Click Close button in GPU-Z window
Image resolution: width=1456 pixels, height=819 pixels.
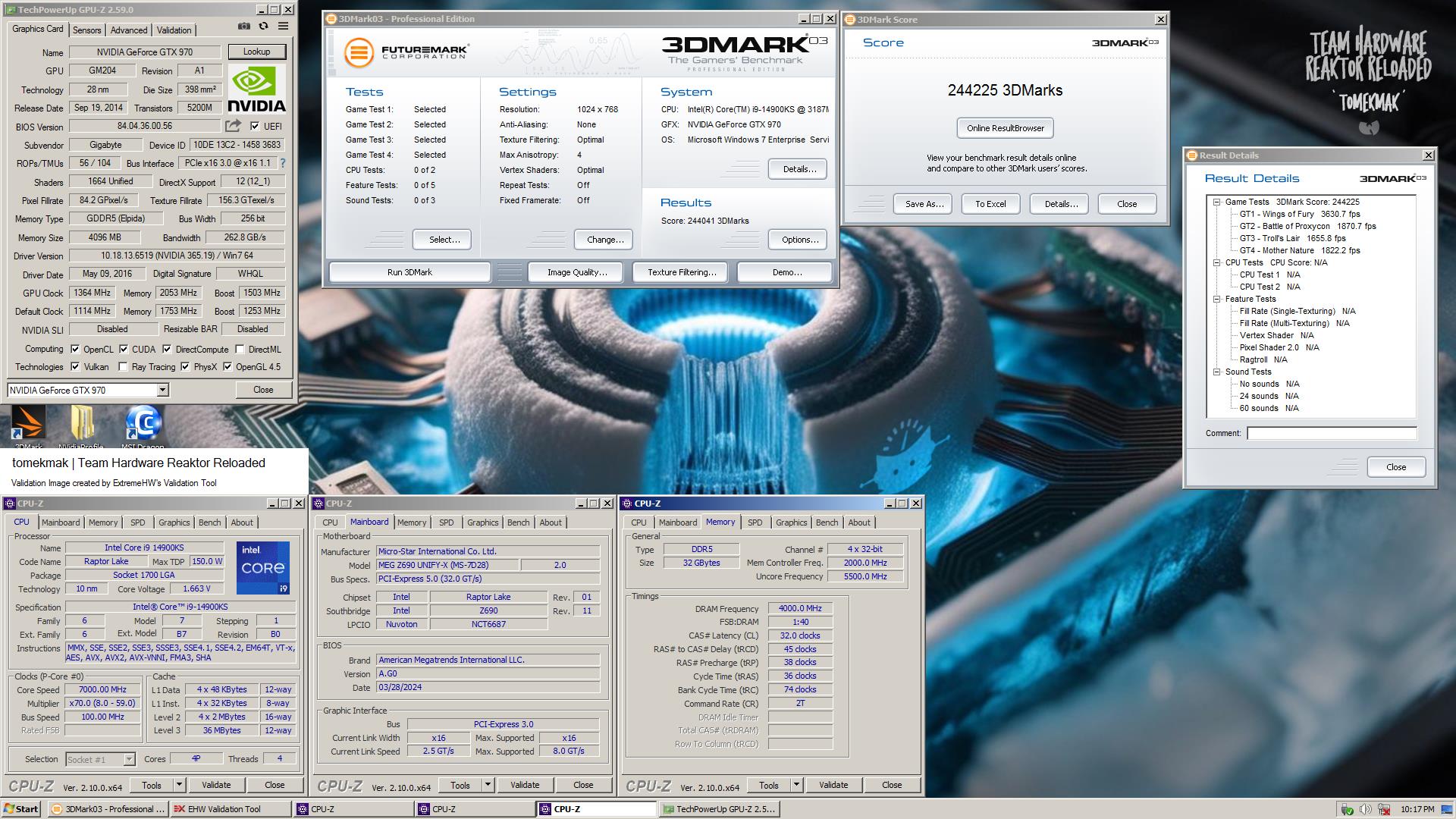click(263, 390)
